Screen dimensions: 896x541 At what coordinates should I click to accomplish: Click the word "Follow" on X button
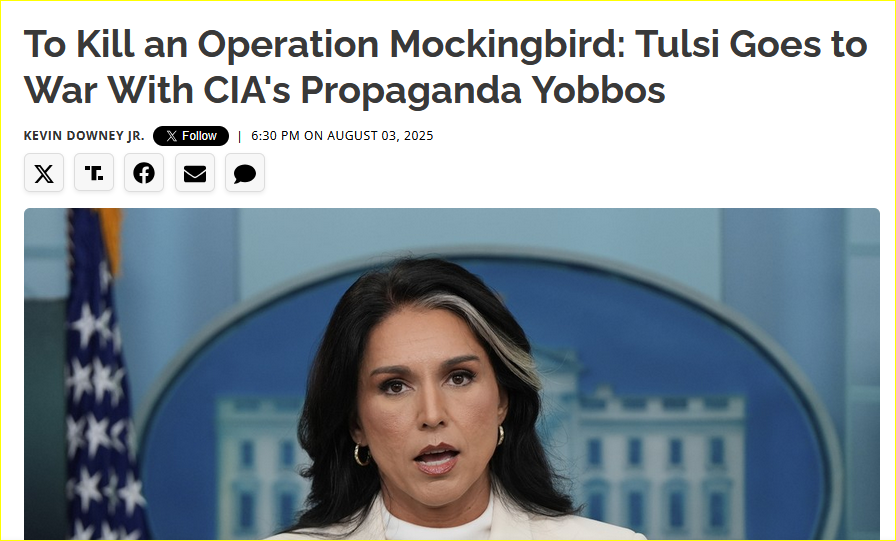pyautogui.click(x=199, y=136)
